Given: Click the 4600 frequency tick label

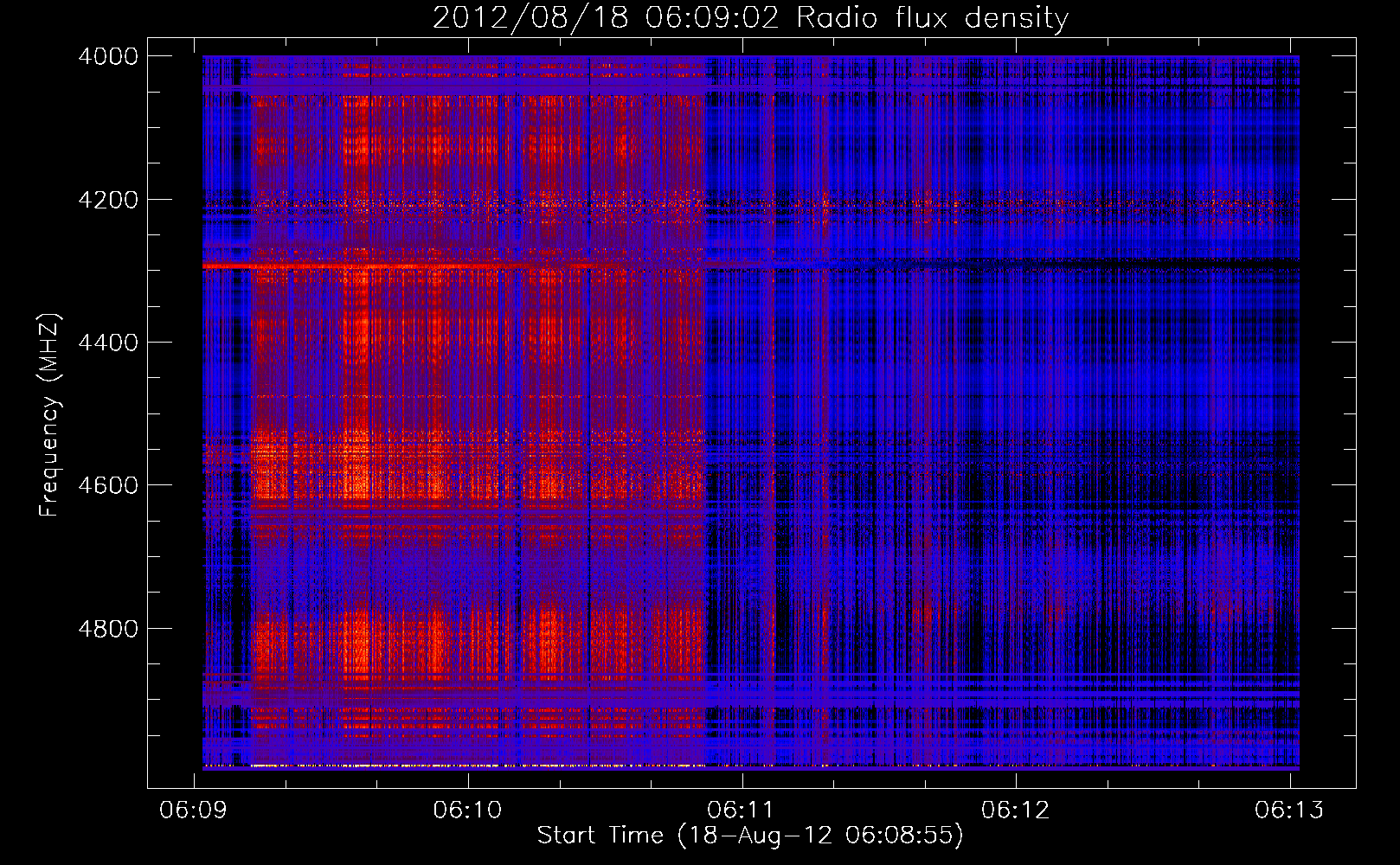Looking at the screenshot, I should tap(108, 485).
